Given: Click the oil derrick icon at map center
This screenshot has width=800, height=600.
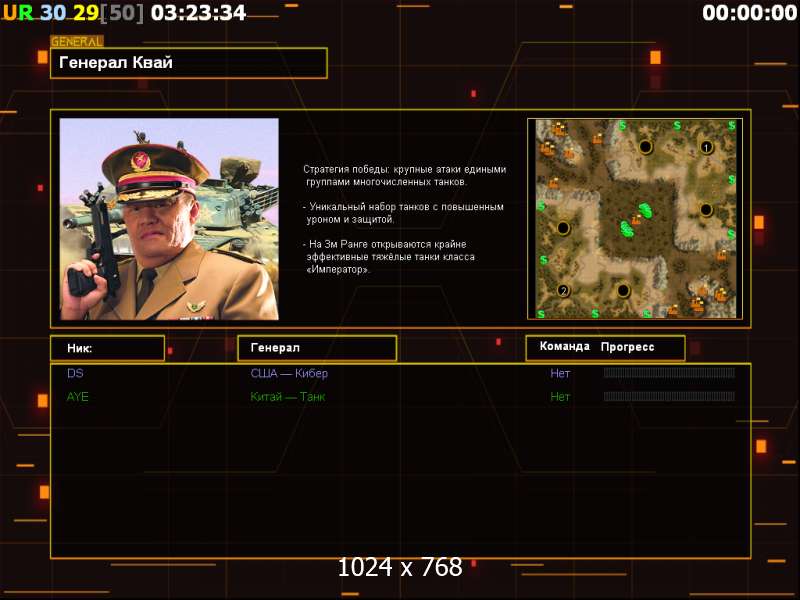Looking at the screenshot, I should click(x=636, y=220).
